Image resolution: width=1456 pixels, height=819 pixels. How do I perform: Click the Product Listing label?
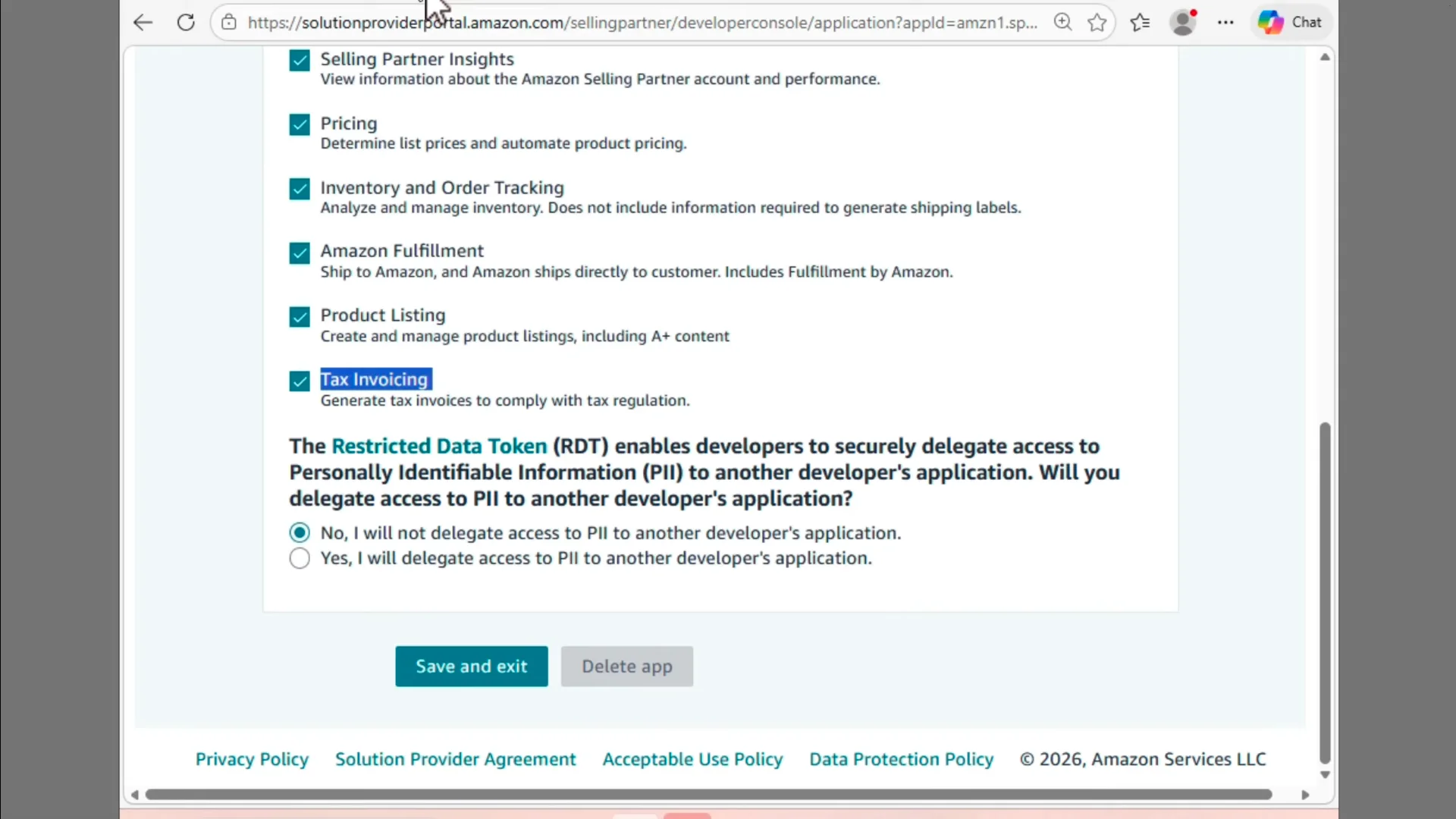383,315
